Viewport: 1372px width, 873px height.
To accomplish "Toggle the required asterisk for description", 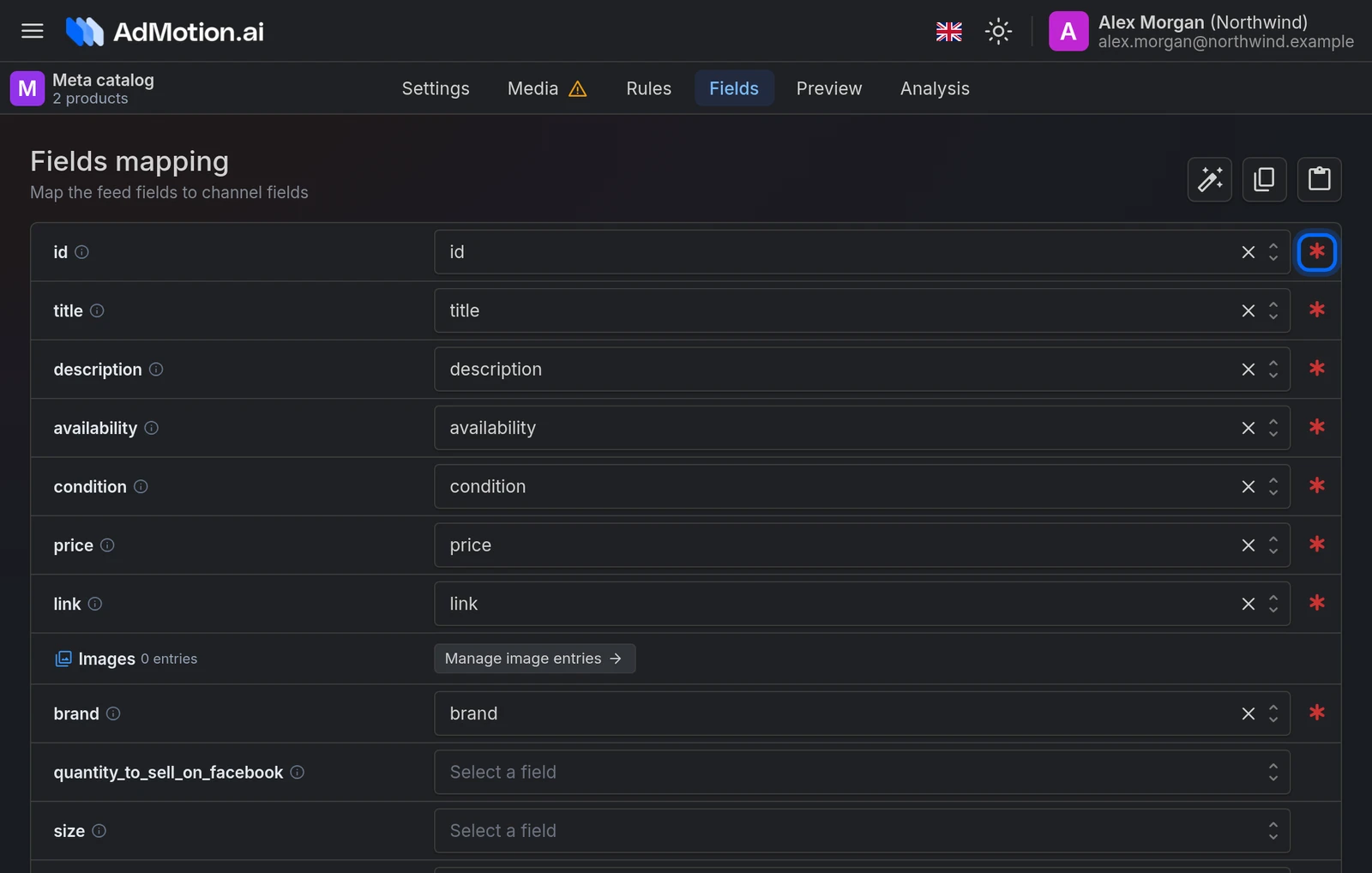I will [1316, 370].
